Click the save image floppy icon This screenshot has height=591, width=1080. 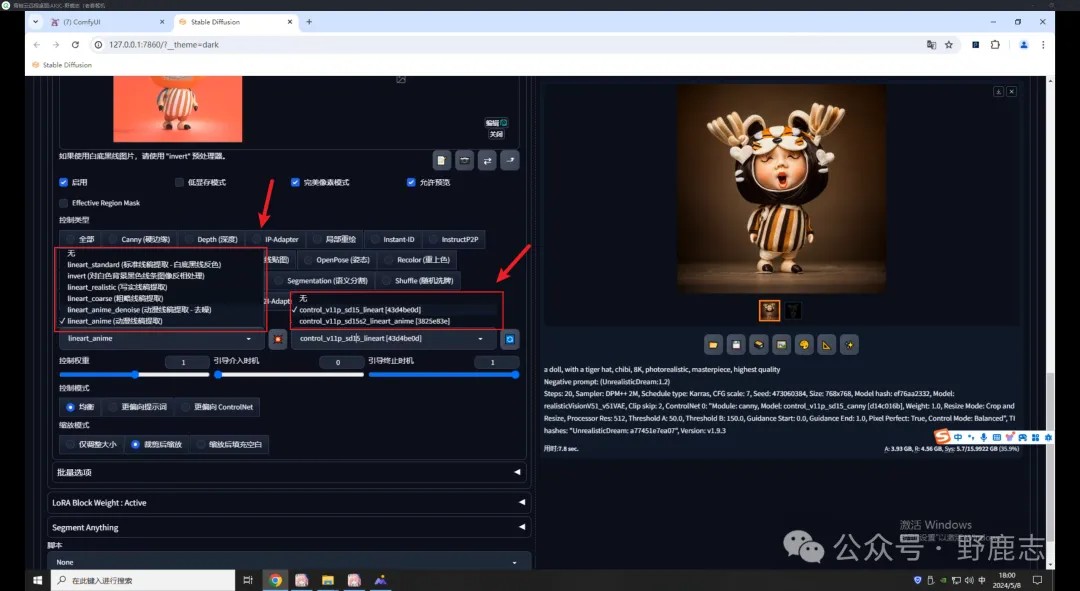(736, 344)
